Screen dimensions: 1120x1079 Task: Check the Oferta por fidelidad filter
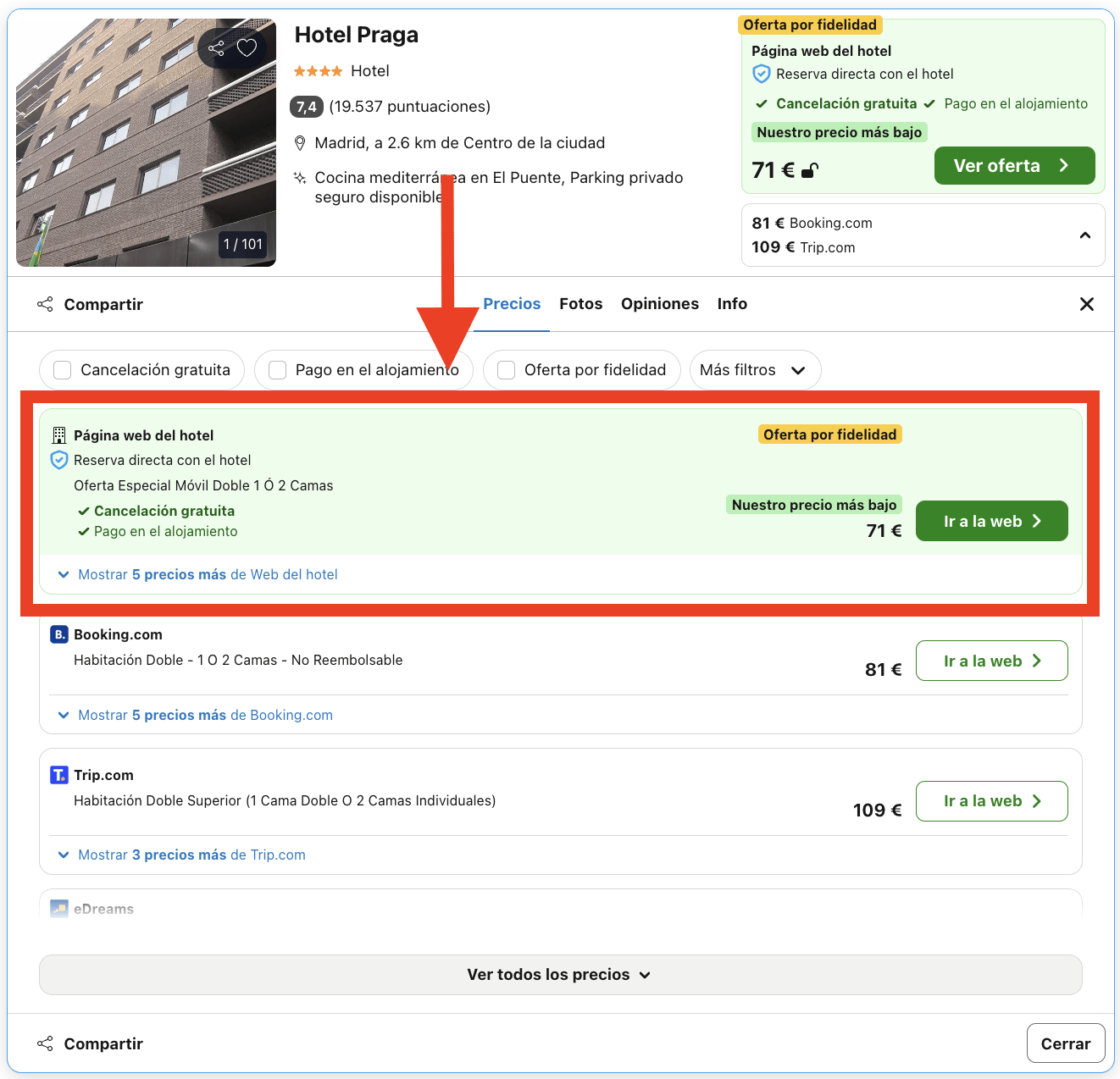pos(506,370)
